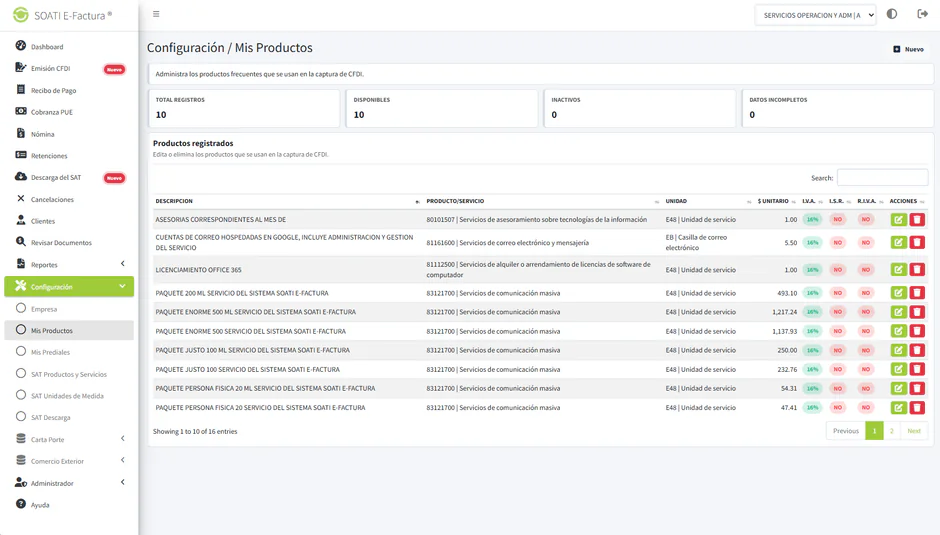Open the company selector SERVICIOS OPERACION Y ADM
The width and height of the screenshot is (940, 535).
[x=815, y=15]
